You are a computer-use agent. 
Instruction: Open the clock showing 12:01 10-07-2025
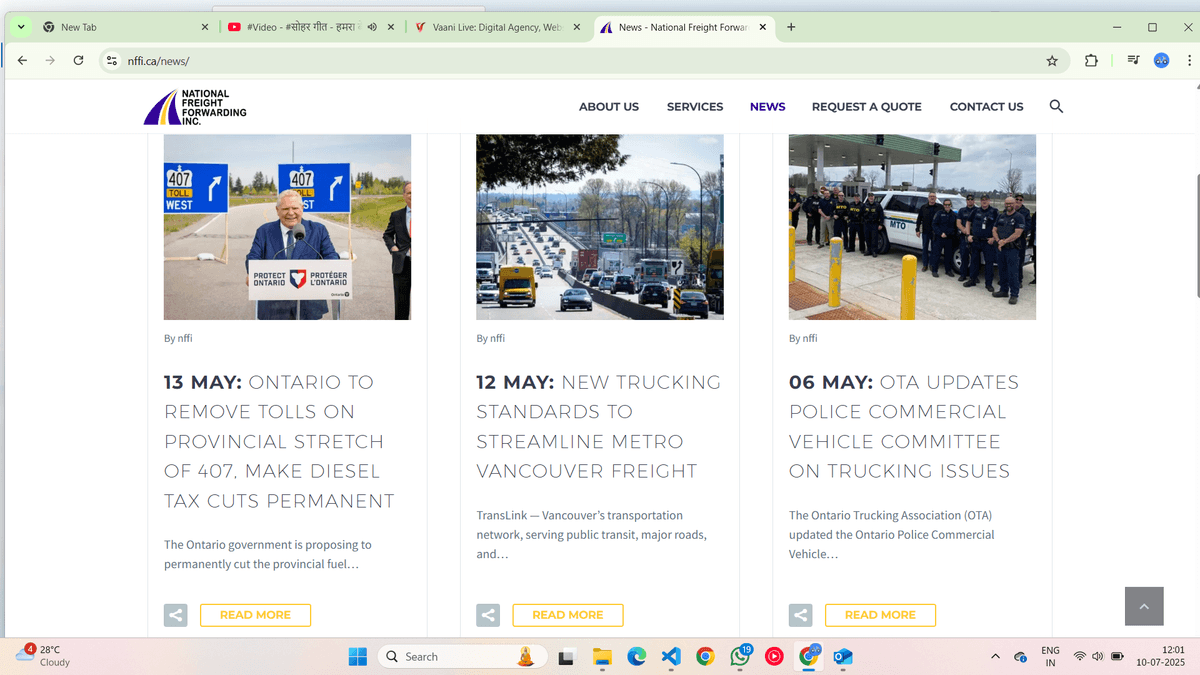click(x=1160, y=656)
